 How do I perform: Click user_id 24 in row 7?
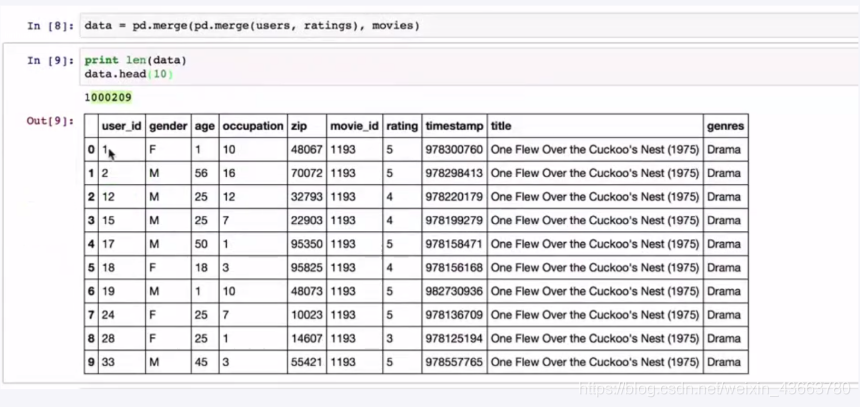click(108, 315)
